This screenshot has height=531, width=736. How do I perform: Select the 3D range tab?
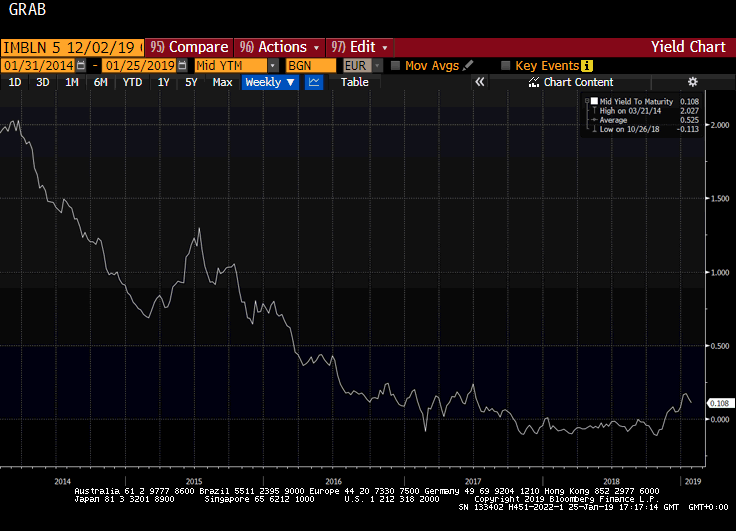[43, 82]
